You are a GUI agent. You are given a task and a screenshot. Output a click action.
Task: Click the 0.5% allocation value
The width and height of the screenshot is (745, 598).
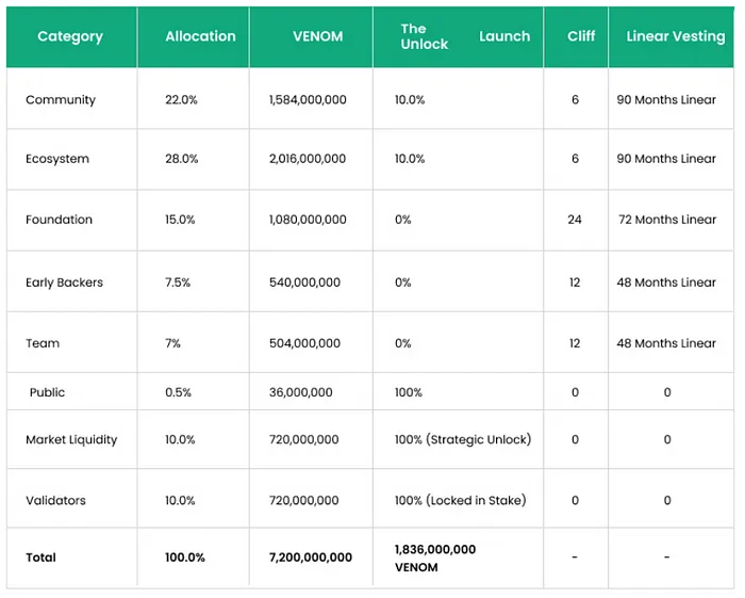(x=178, y=392)
